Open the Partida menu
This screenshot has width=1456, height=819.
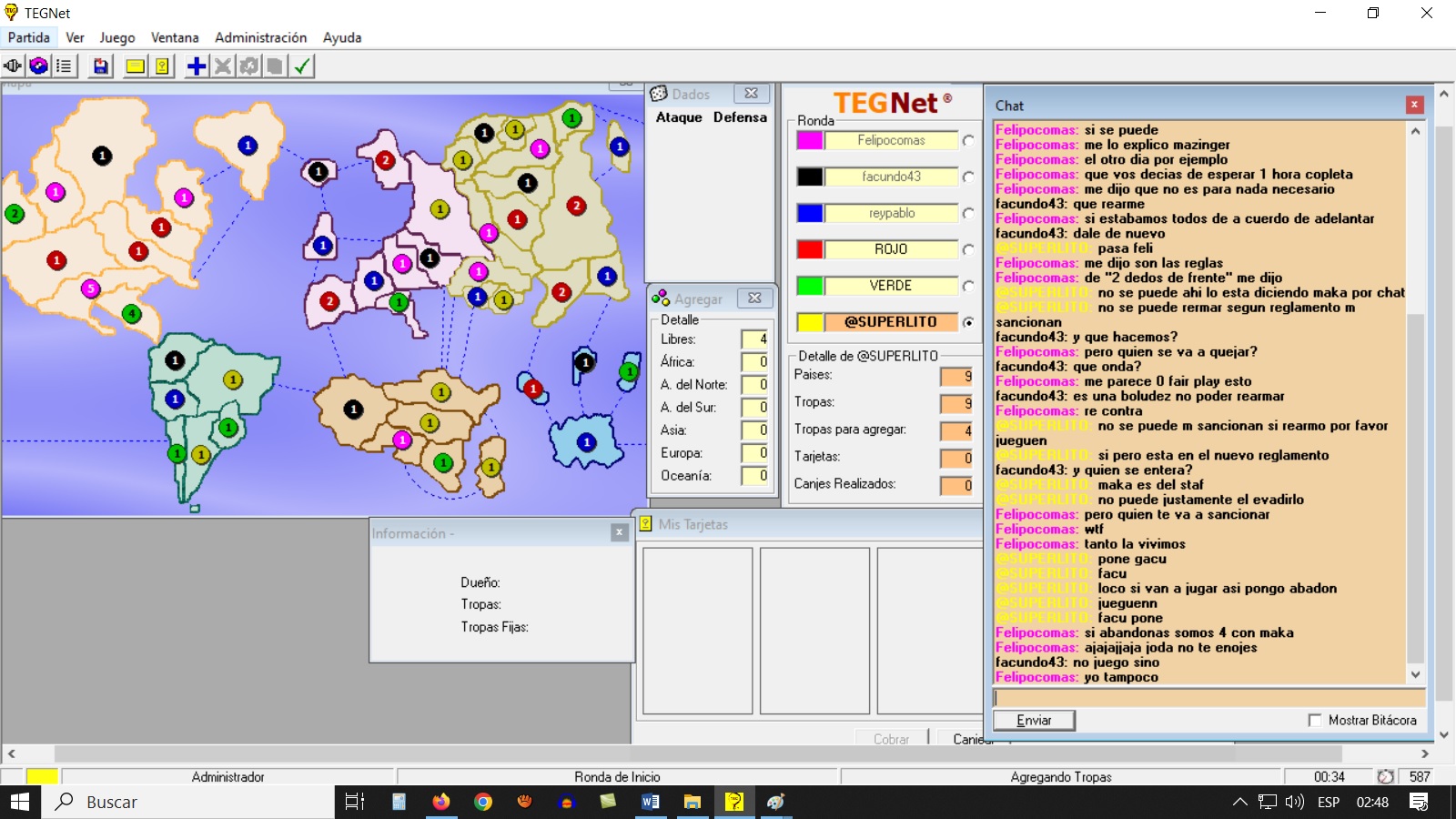tap(29, 37)
